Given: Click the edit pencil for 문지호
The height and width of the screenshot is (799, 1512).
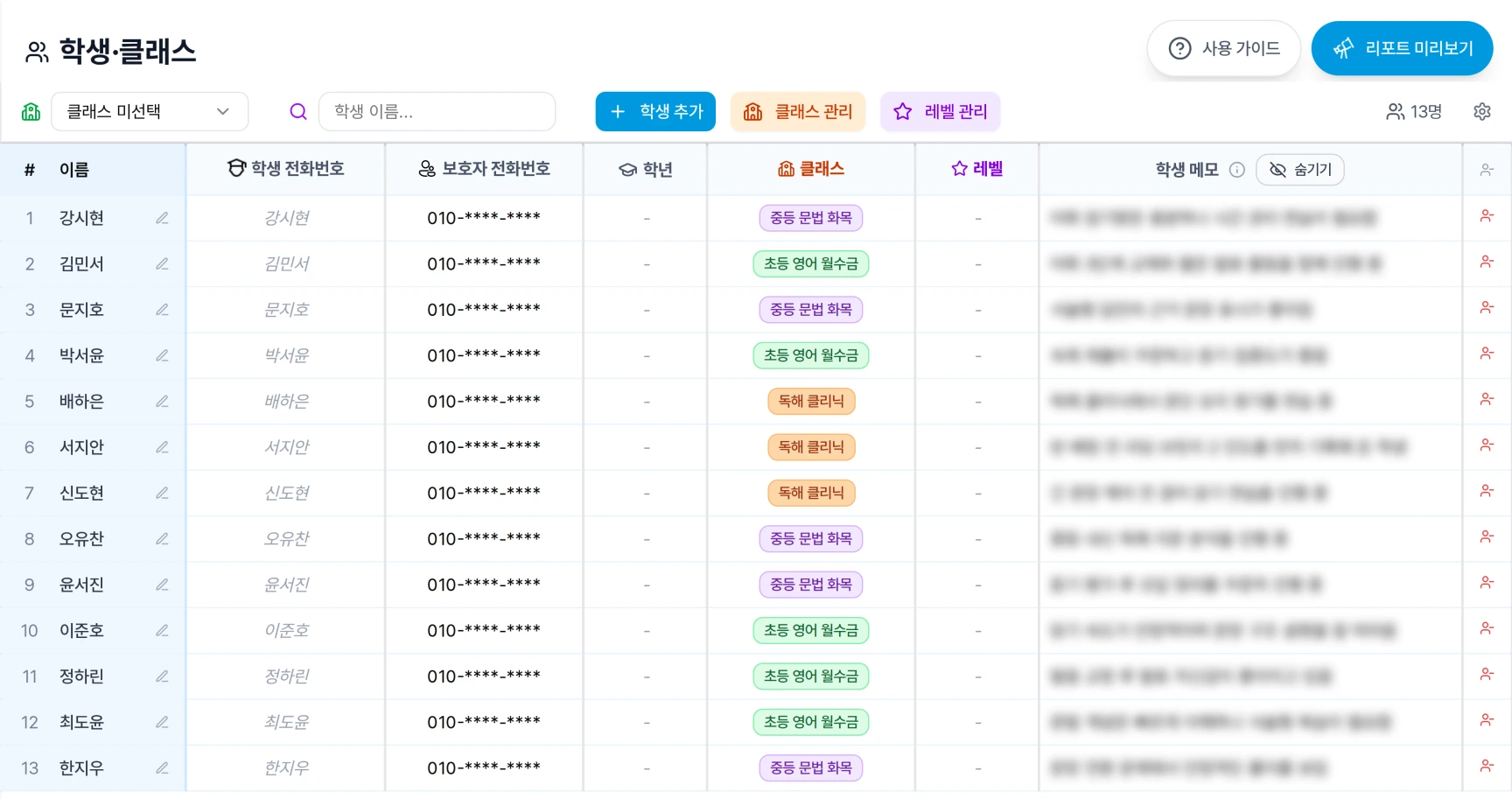Looking at the screenshot, I should (162, 310).
